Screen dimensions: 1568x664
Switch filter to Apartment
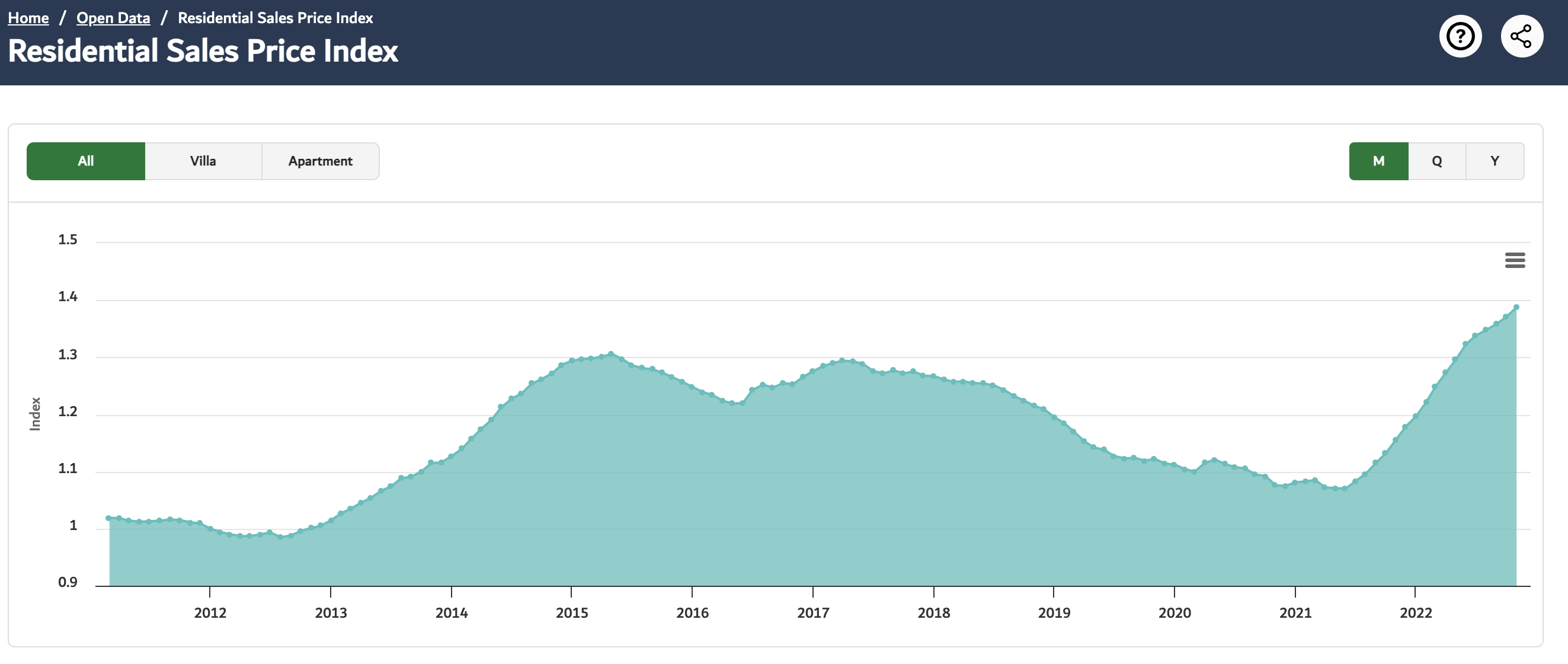(320, 161)
